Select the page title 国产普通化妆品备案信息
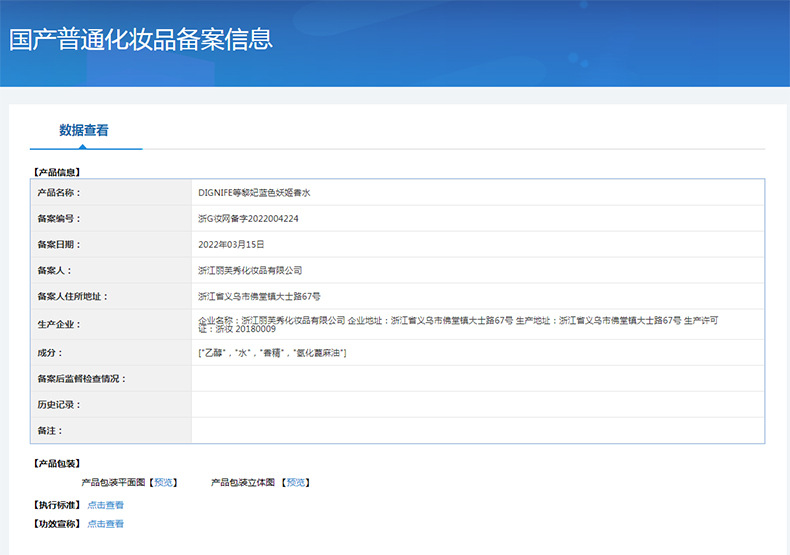Screen dimensions: 790x555 pyautogui.click(x=141, y=39)
